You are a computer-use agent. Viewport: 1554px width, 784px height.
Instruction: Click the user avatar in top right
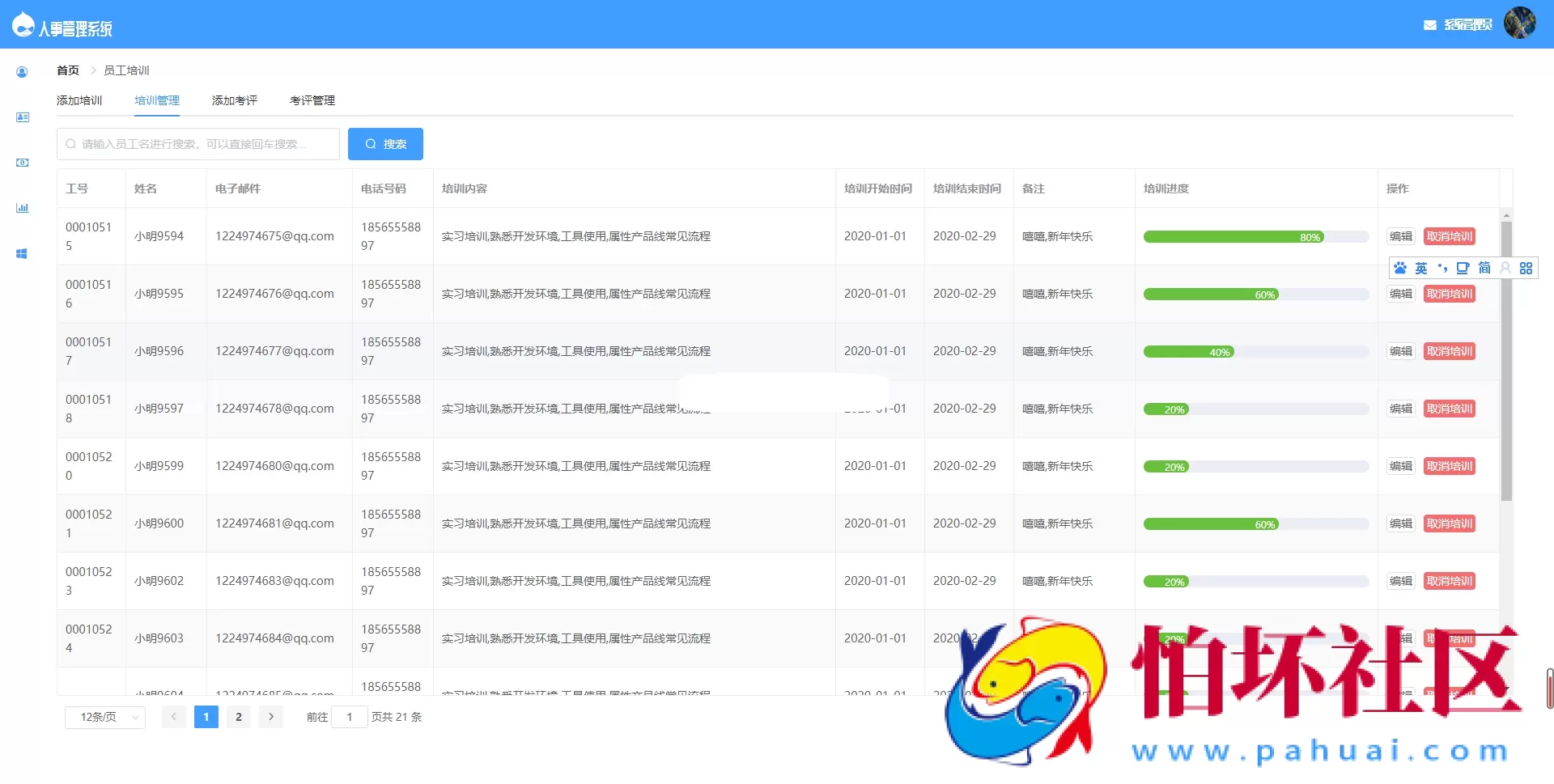coord(1519,23)
